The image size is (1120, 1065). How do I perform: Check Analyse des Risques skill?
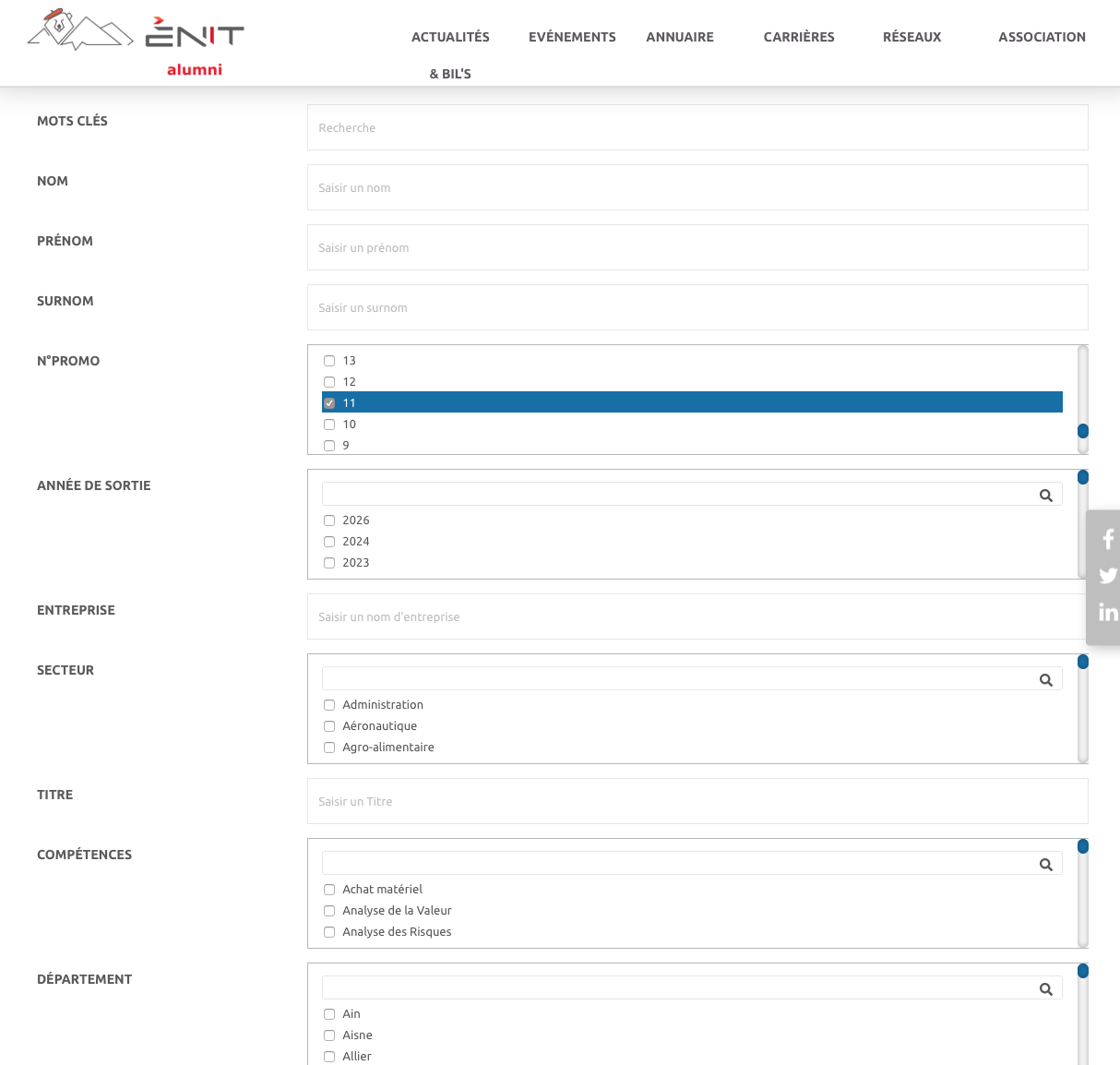click(329, 932)
